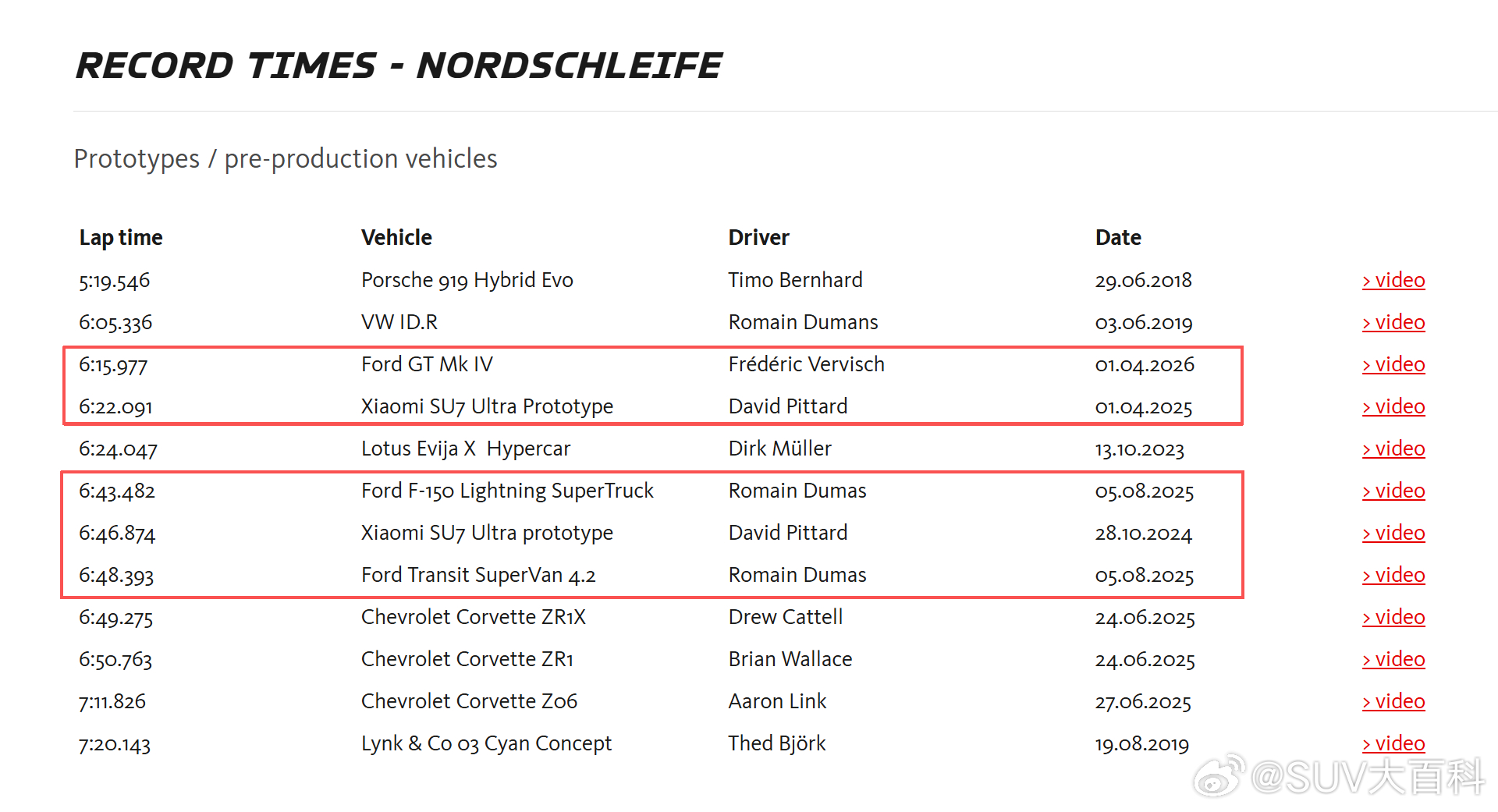This screenshot has height=812, width=1498.
Task: Click the Prototypes / pre-production vehicles subtitle
Action: click(x=286, y=158)
